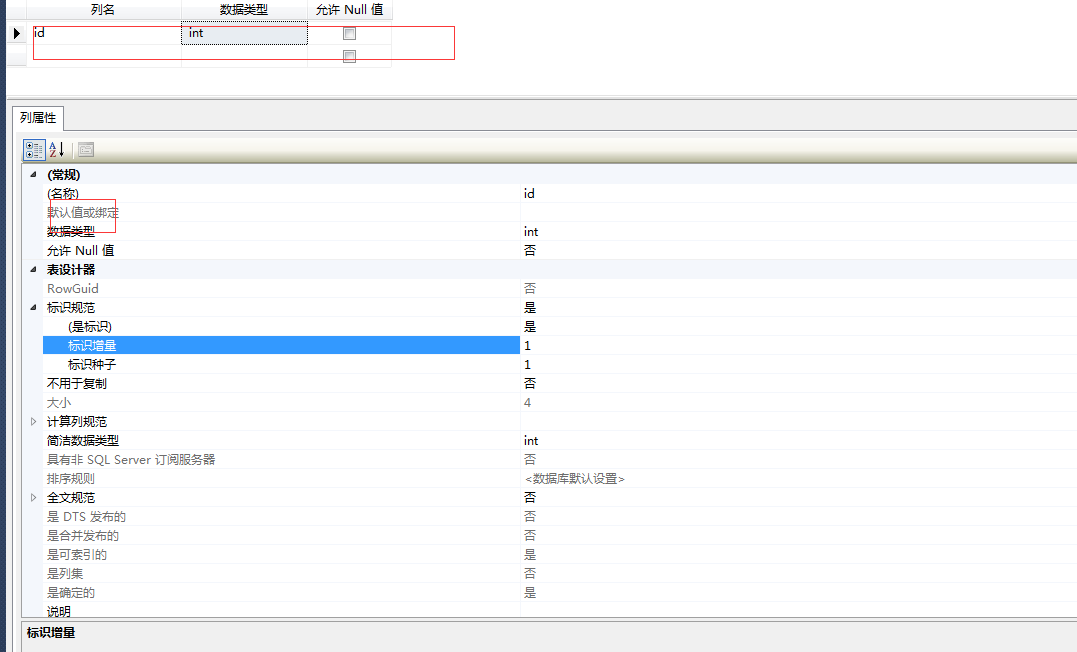
Task: Select the (是标识) property
Action: click(281, 326)
